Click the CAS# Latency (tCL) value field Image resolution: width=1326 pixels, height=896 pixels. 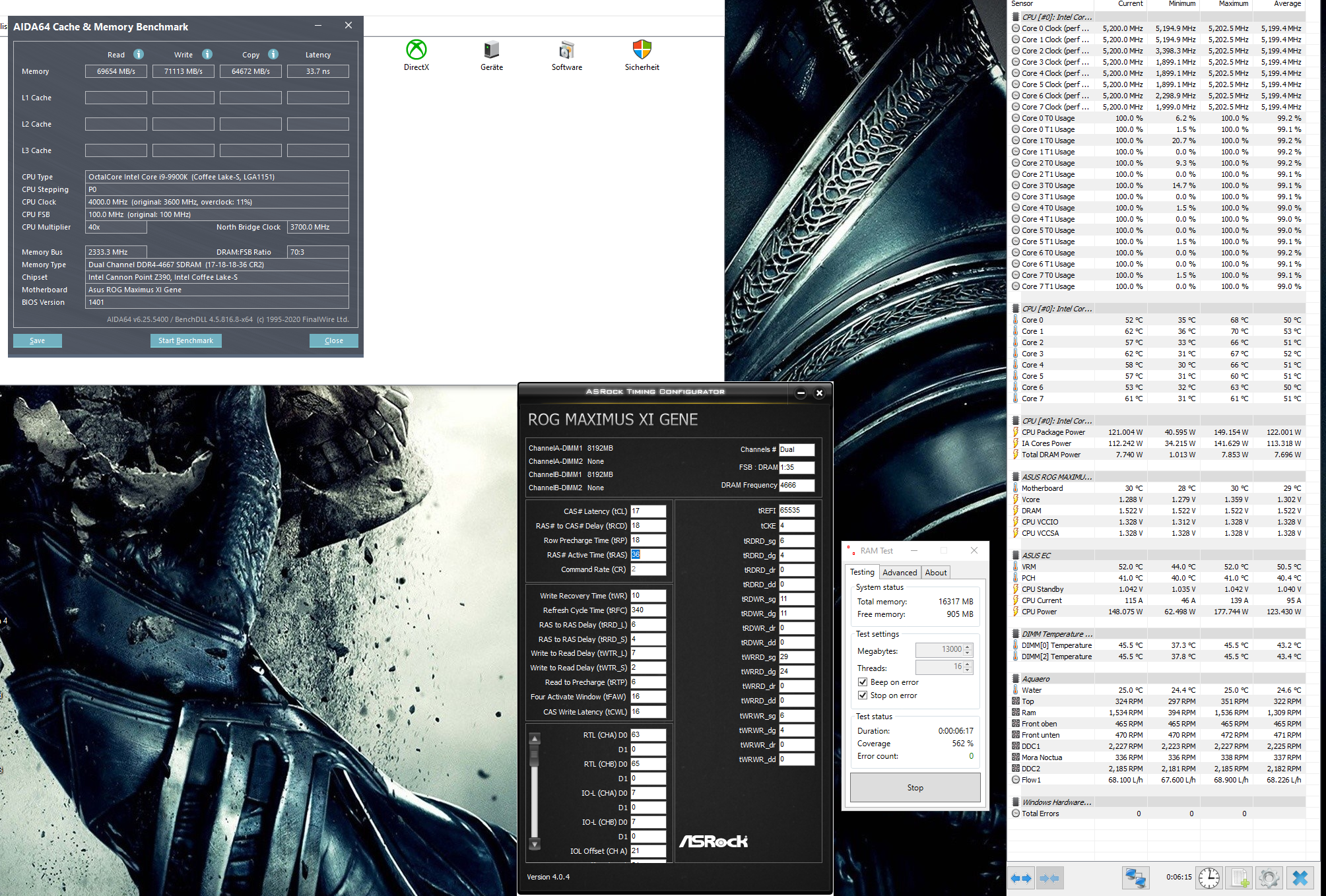pyautogui.click(x=647, y=511)
